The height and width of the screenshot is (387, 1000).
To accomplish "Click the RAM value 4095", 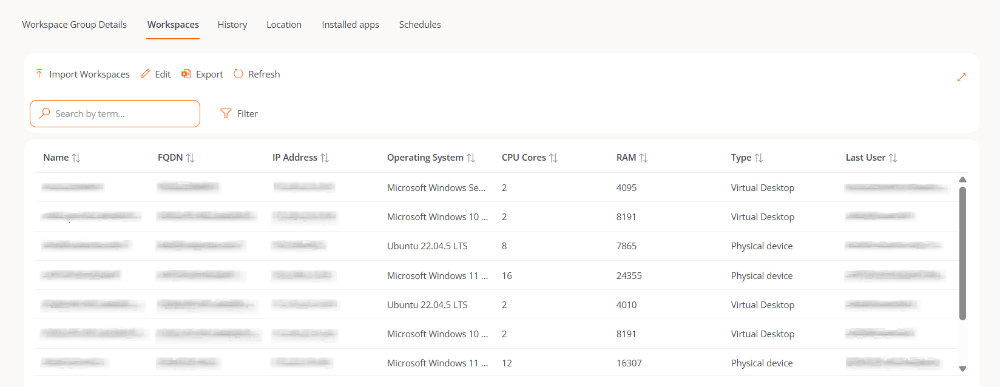I will [x=626, y=188].
